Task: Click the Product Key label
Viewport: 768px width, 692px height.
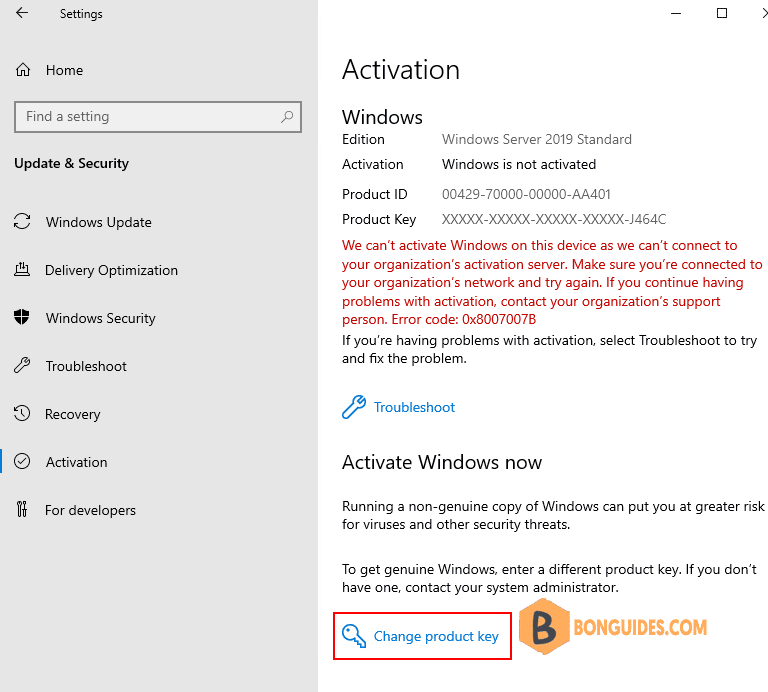Action: (379, 219)
